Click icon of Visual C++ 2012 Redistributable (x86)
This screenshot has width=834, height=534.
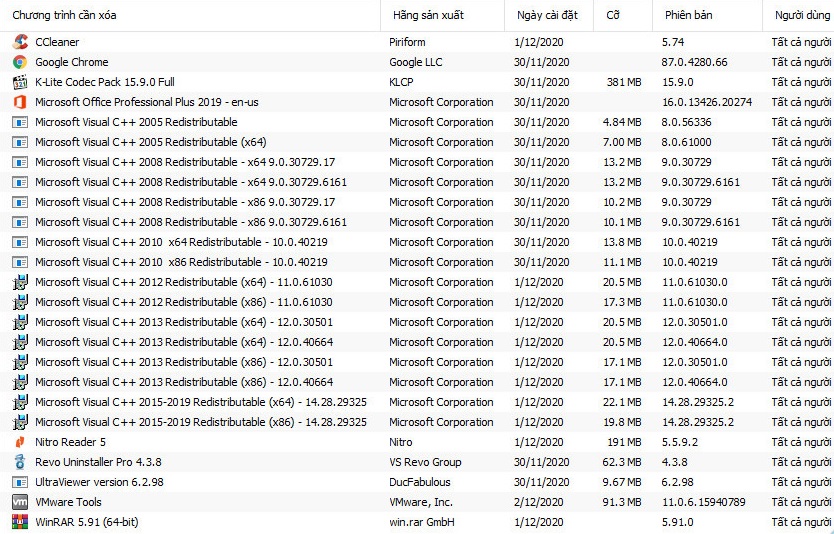pyautogui.click(x=20, y=302)
